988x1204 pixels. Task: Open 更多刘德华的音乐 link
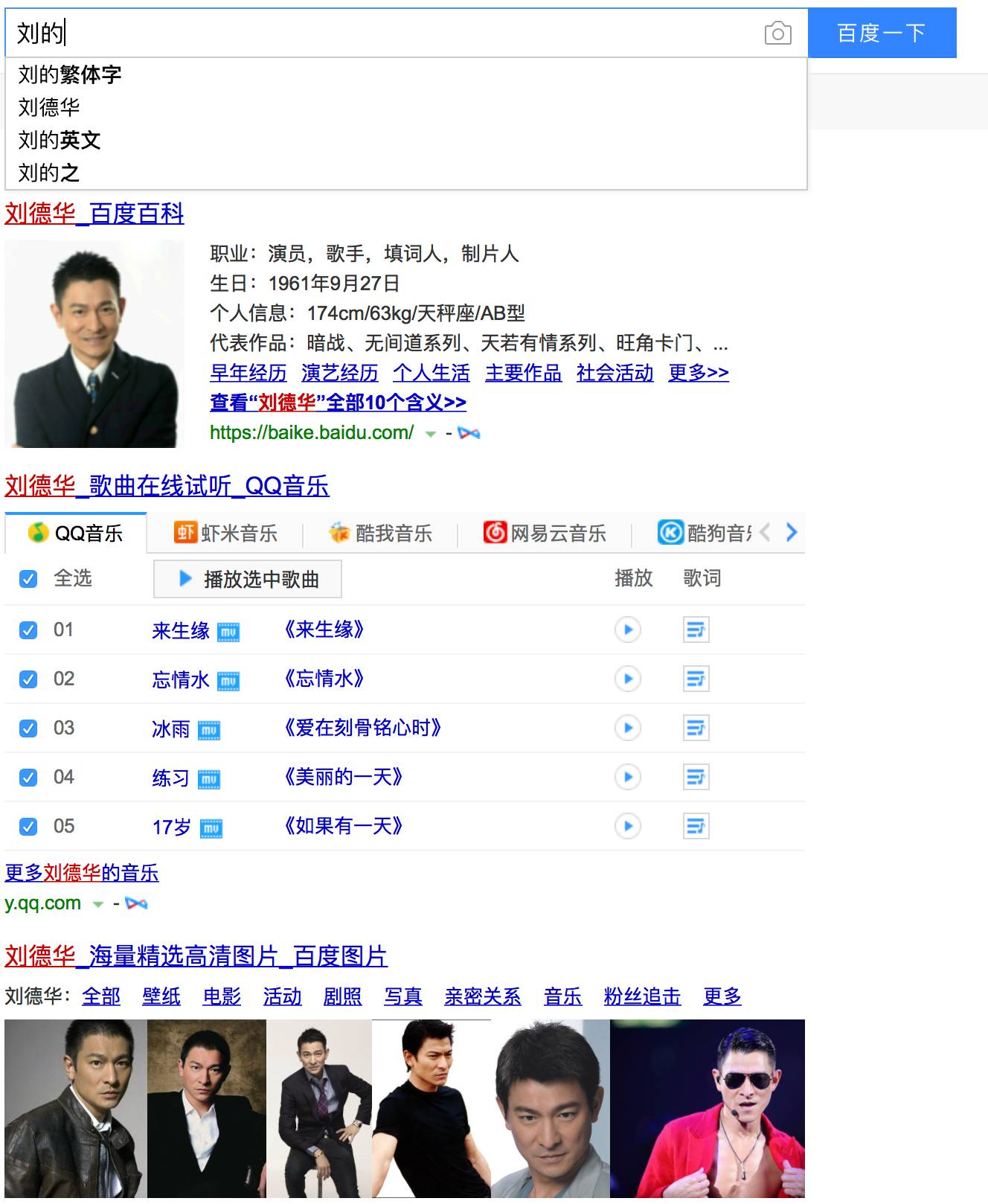coord(82,873)
